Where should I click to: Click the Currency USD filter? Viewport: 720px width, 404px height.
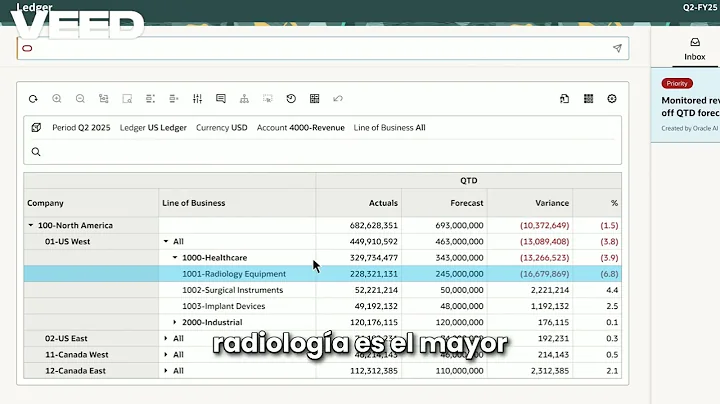click(x=222, y=128)
